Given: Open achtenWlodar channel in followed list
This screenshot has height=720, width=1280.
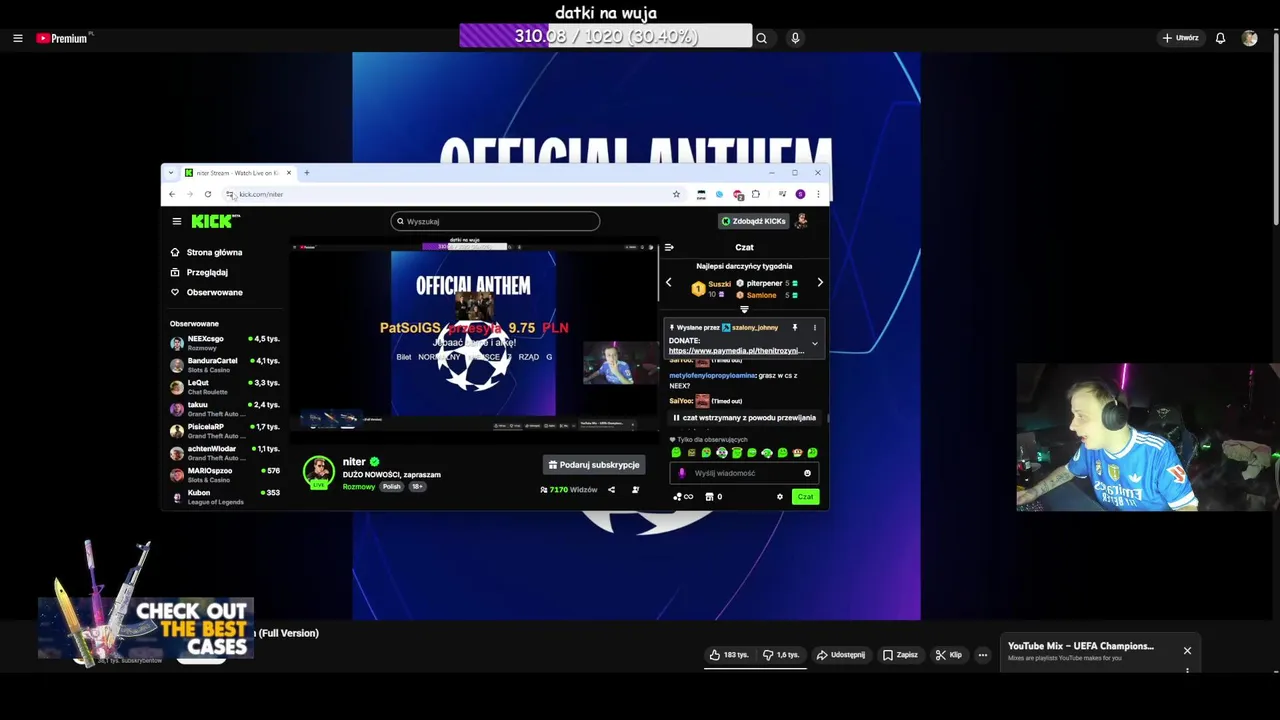Looking at the screenshot, I should pyautogui.click(x=225, y=453).
